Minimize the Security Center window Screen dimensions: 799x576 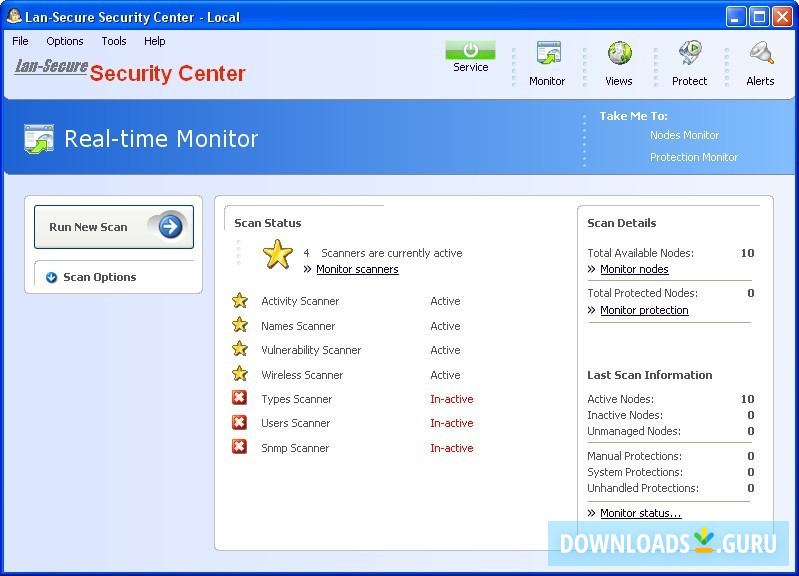click(x=735, y=17)
